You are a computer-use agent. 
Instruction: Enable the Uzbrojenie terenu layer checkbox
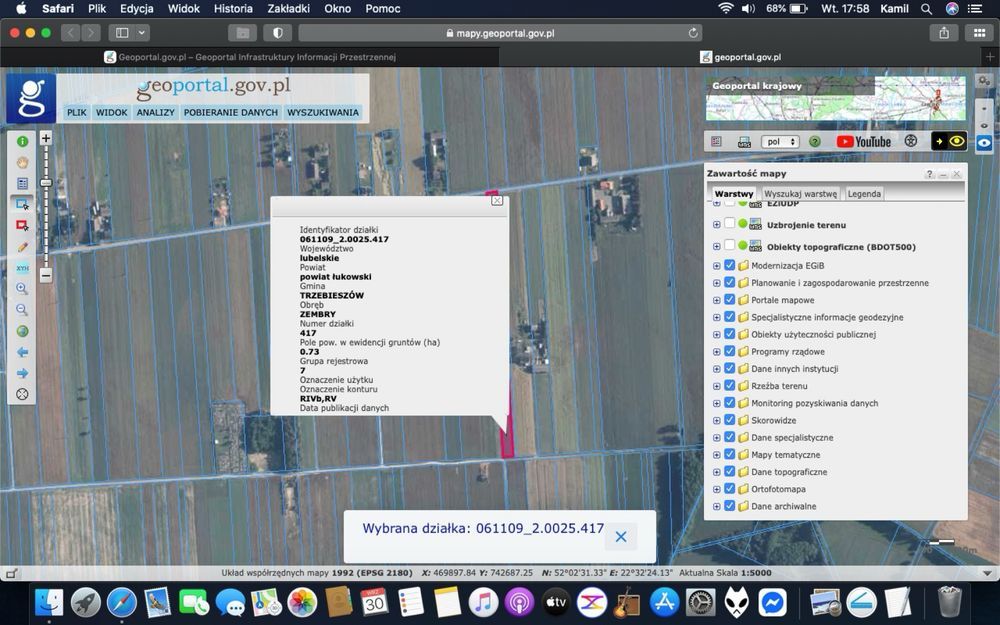729,224
